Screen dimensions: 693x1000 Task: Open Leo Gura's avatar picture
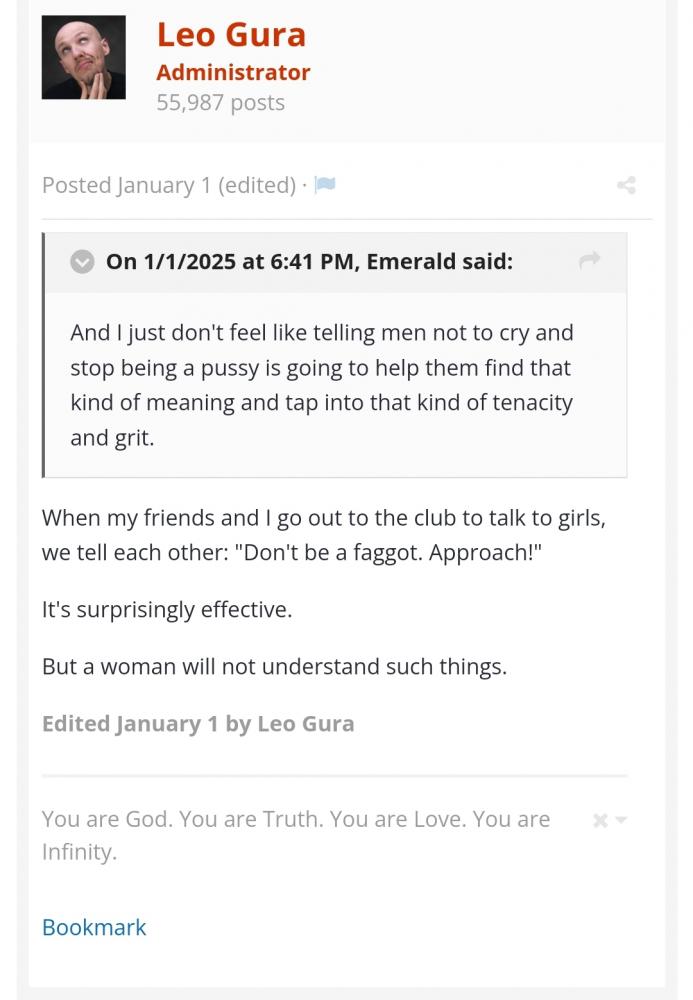tap(84, 57)
